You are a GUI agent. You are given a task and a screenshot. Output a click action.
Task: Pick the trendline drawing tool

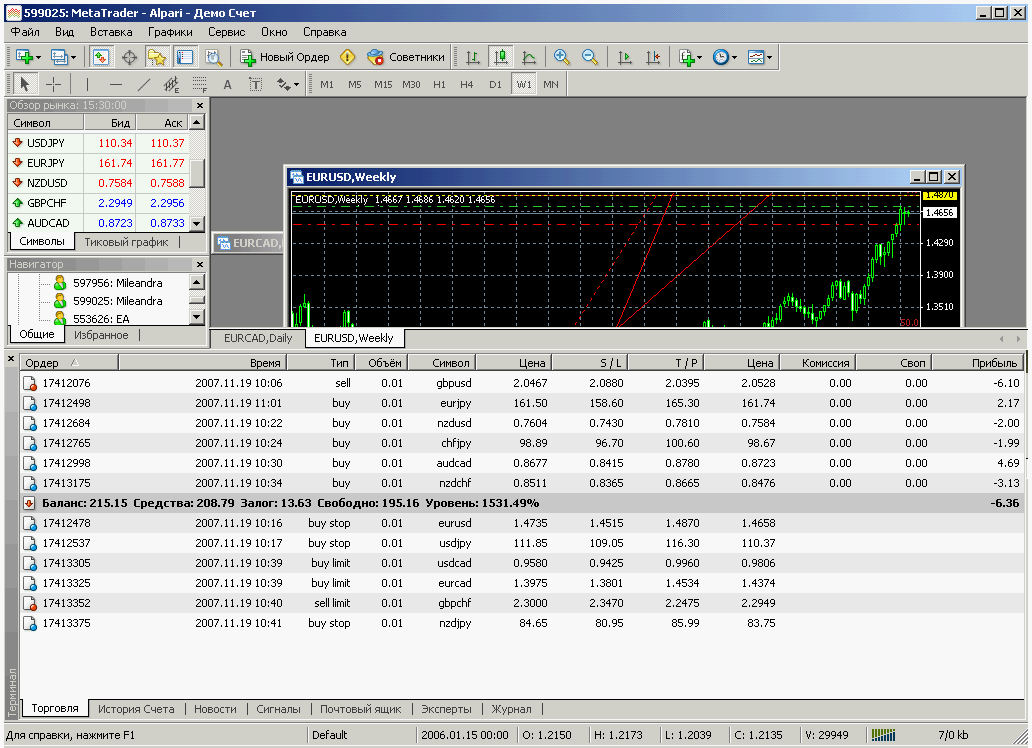143,85
